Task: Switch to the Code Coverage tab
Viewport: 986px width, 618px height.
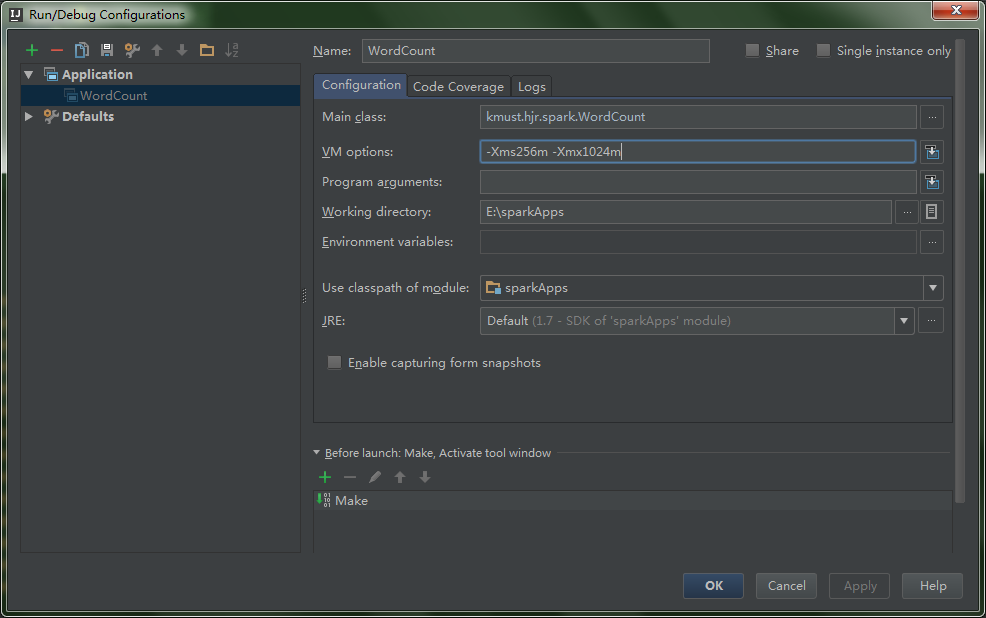Action: click(458, 86)
